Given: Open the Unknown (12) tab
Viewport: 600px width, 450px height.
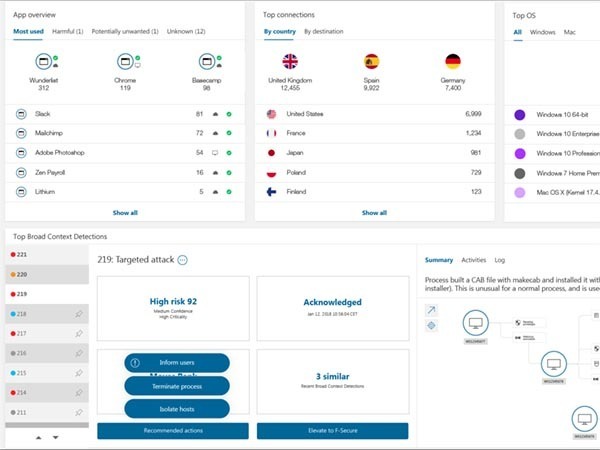Looking at the screenshot, I should point(186,31).
